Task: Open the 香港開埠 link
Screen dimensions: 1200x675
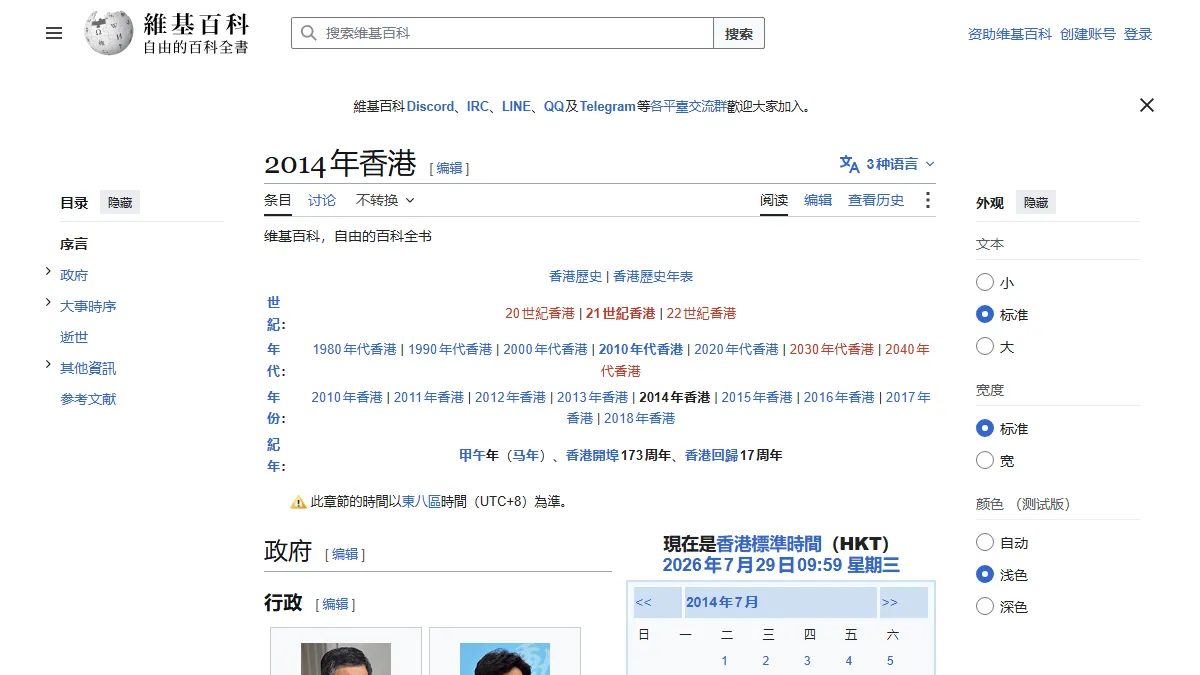Action: pyautogui.click(x=593, y=455)
